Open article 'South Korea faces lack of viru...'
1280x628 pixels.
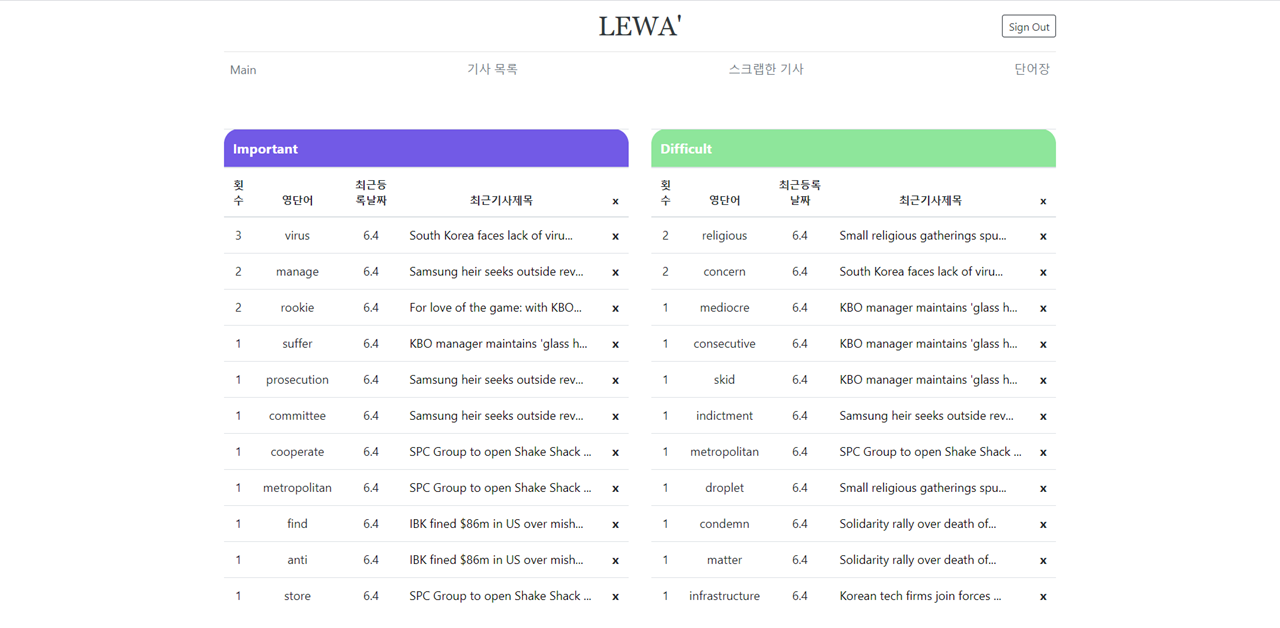(489, 236)
